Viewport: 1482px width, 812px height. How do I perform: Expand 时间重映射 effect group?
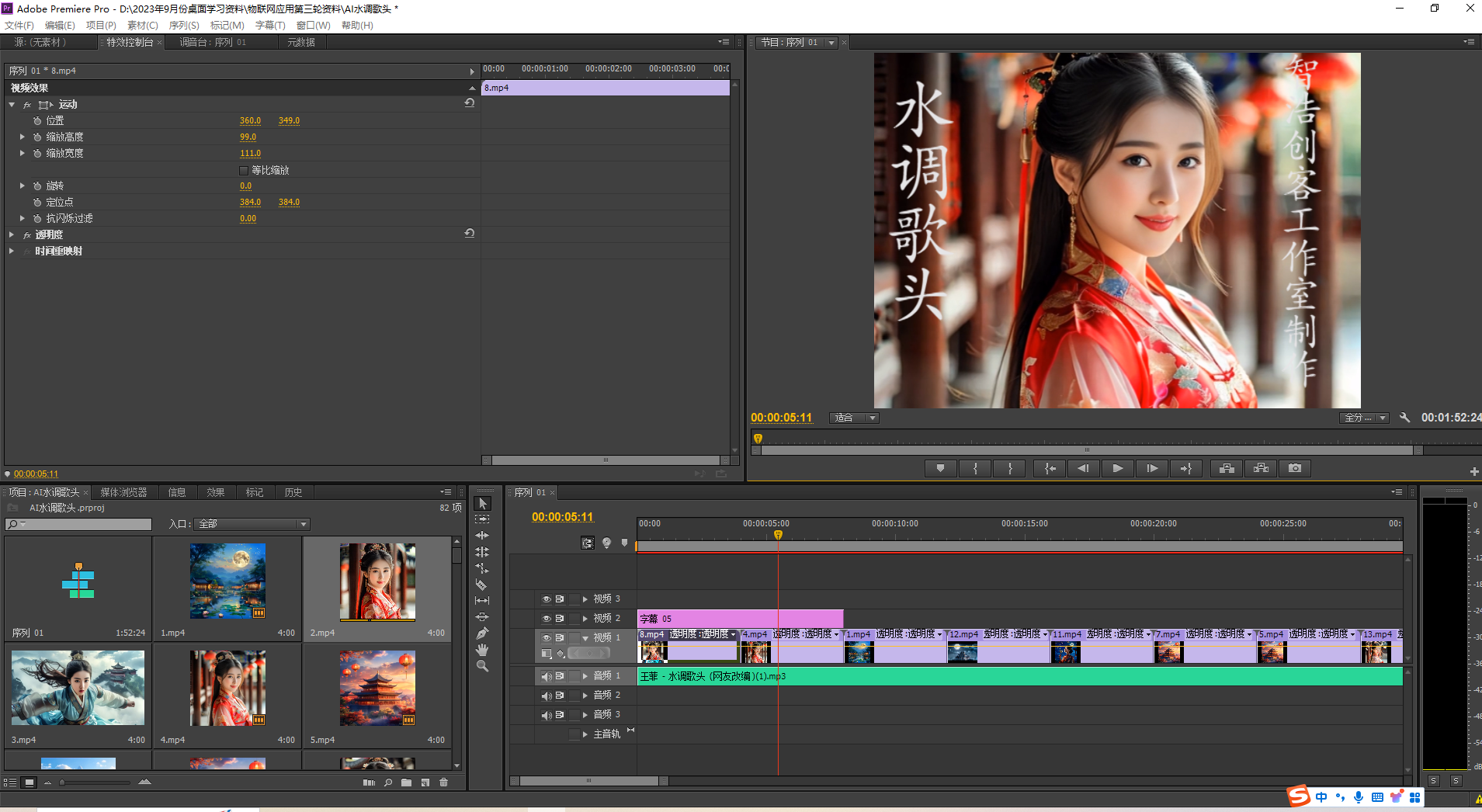pos(12,251)
